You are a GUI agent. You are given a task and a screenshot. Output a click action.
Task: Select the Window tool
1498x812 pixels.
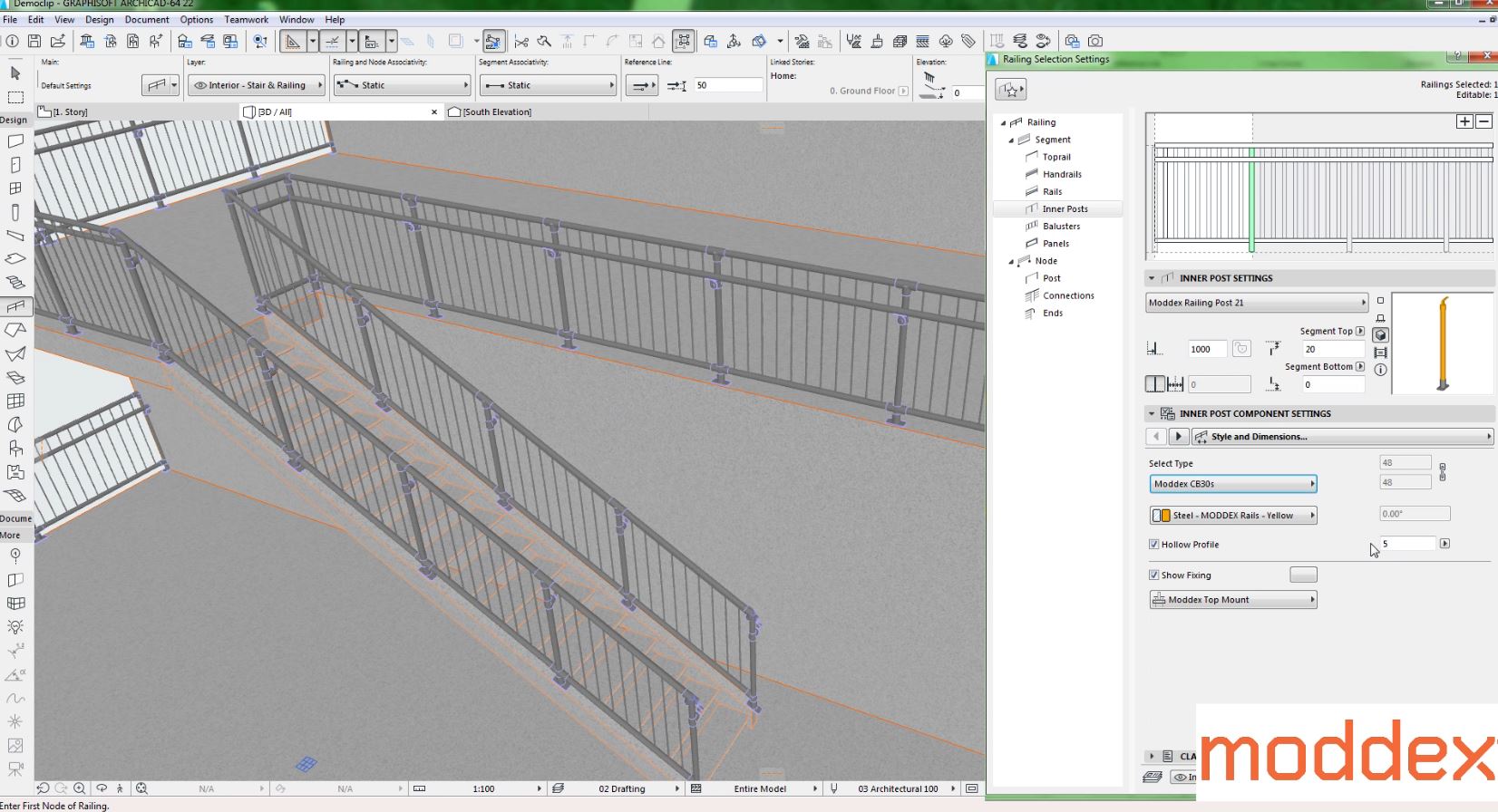coord(15,188)
